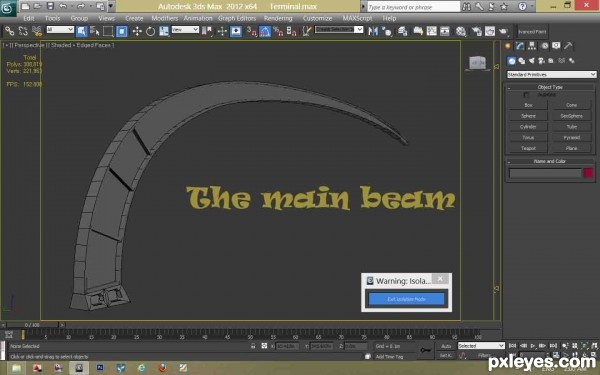This screenshot has height=375, width=600.
Task: Switch to the Hierarchy command panel tab
Action: coord(532,46)
